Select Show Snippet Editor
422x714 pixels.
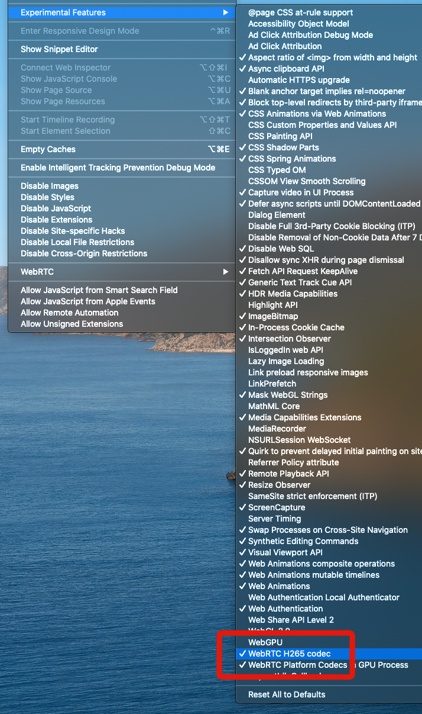point(122,49)
